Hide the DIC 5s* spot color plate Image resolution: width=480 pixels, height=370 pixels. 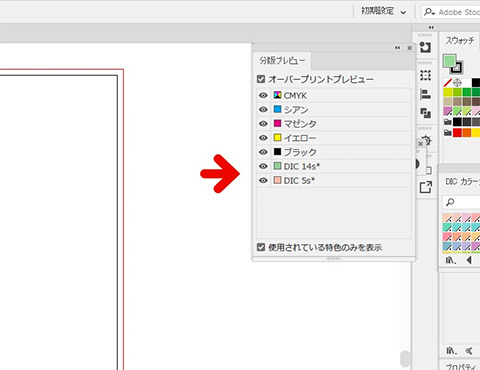point(263,180)
